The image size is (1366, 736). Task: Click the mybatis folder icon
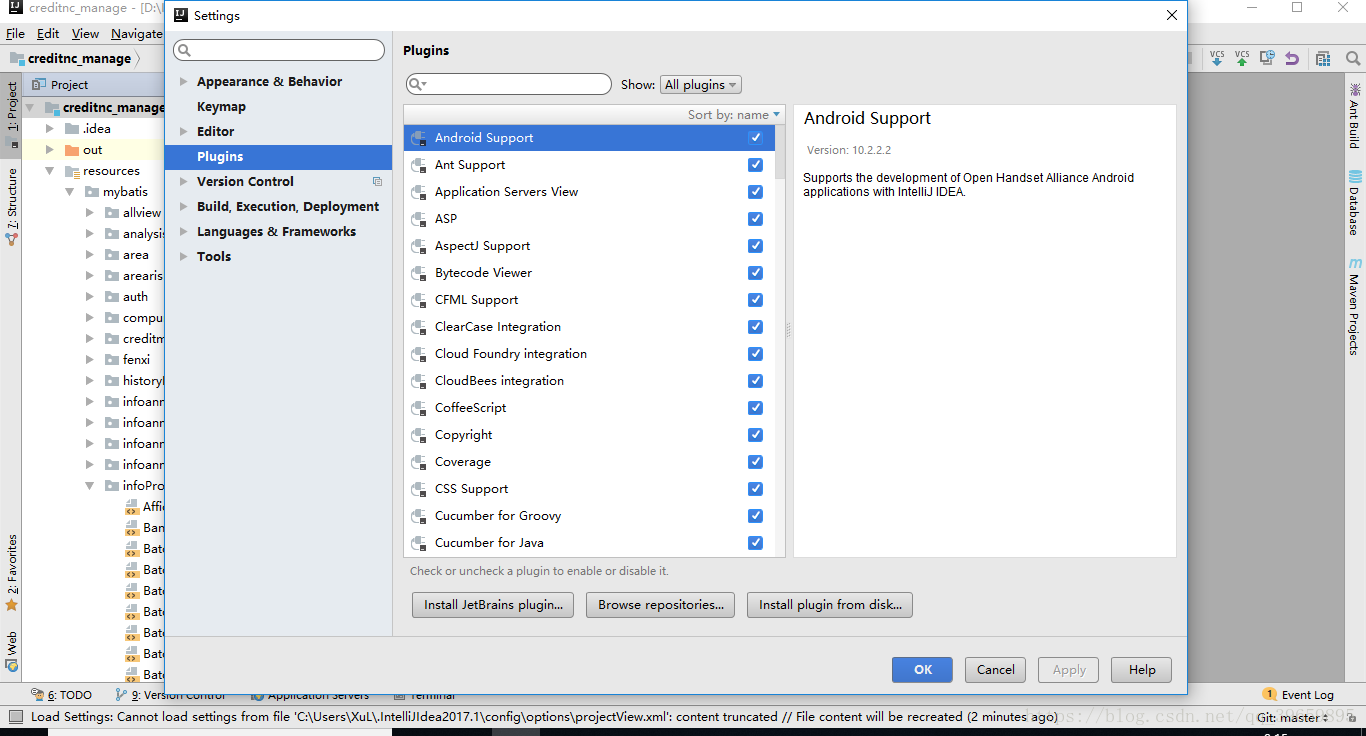(x=91, y=192)
